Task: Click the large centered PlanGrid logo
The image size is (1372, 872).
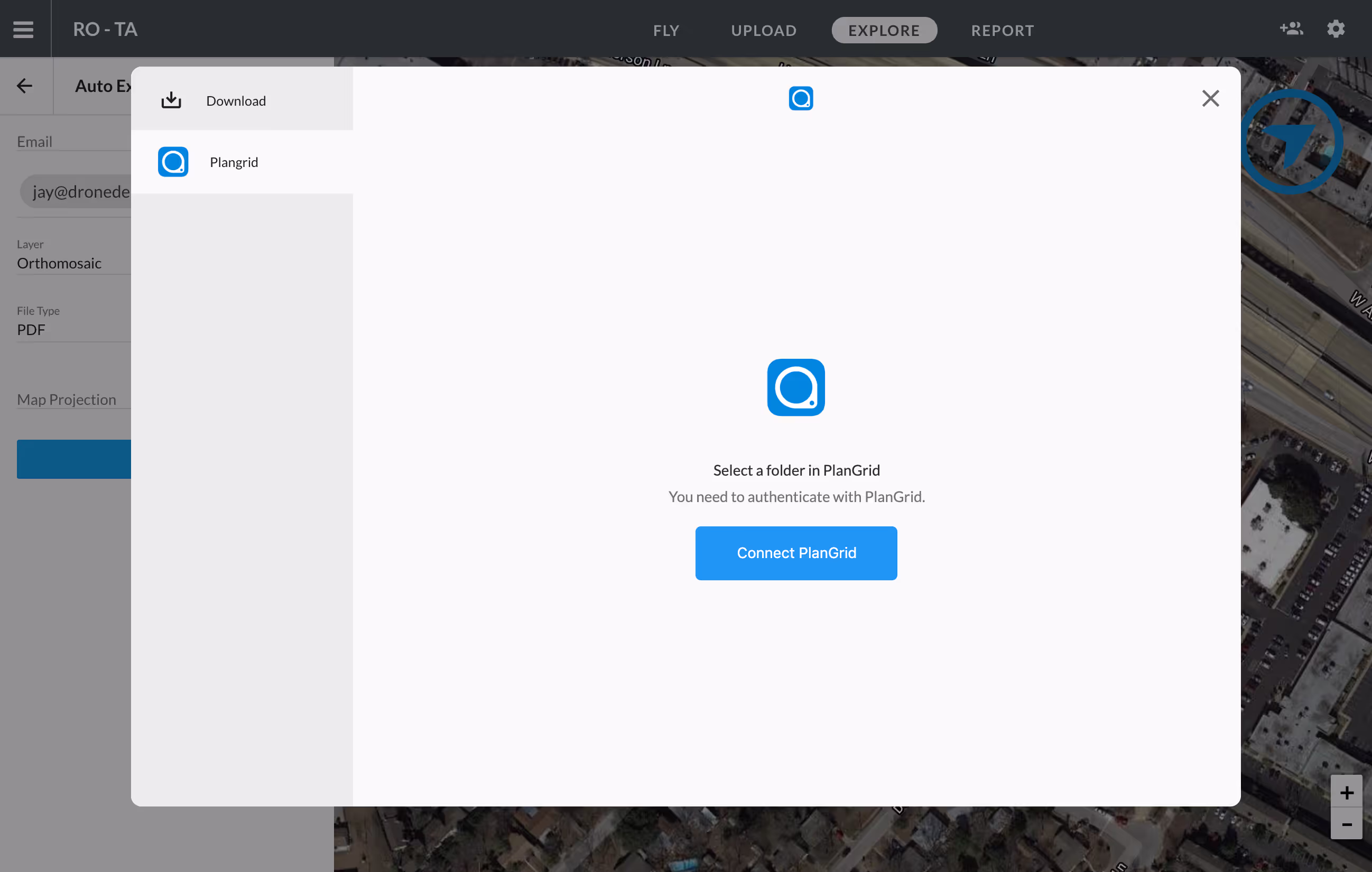Action: (795, 387)
